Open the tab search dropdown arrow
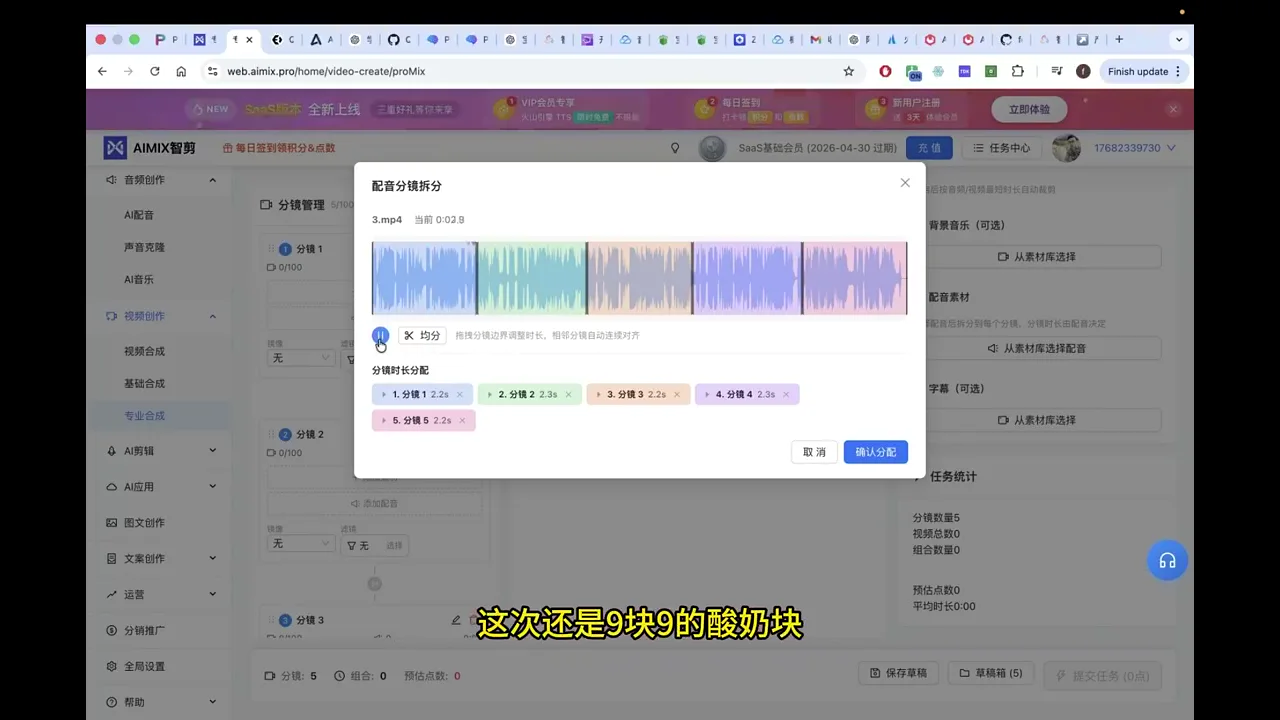Screen dimensions: 1280x720 pos(1179,40)
